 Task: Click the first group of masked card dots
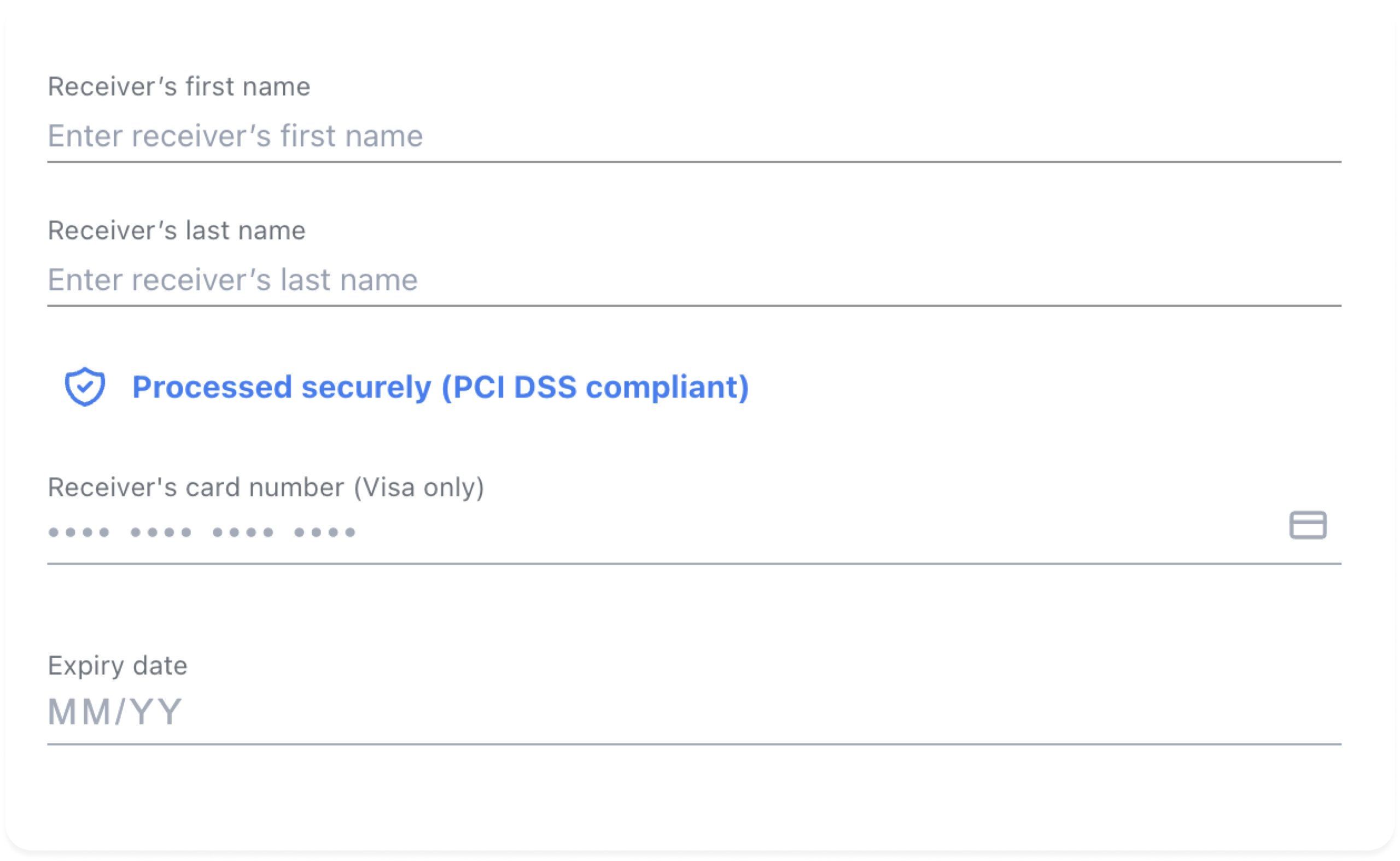click(79, 532)
